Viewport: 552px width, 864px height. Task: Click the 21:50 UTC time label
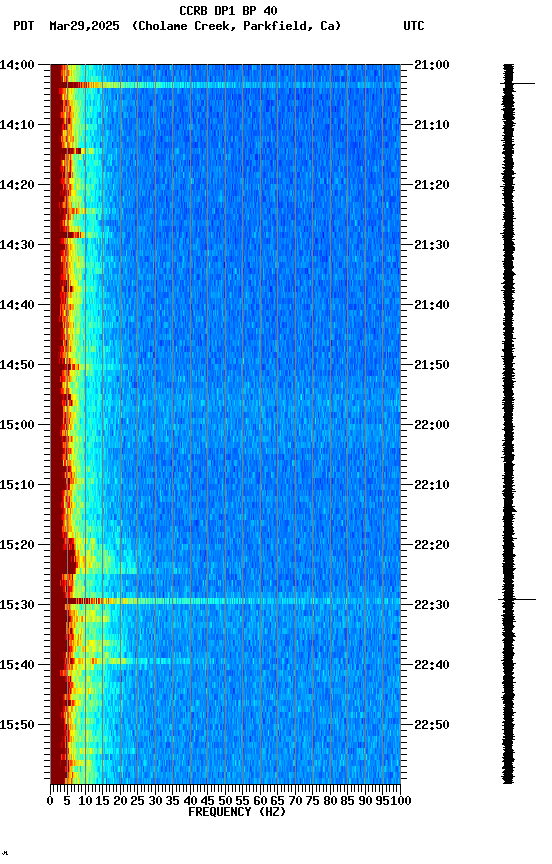pyautogui.click(x=432, y=365)
